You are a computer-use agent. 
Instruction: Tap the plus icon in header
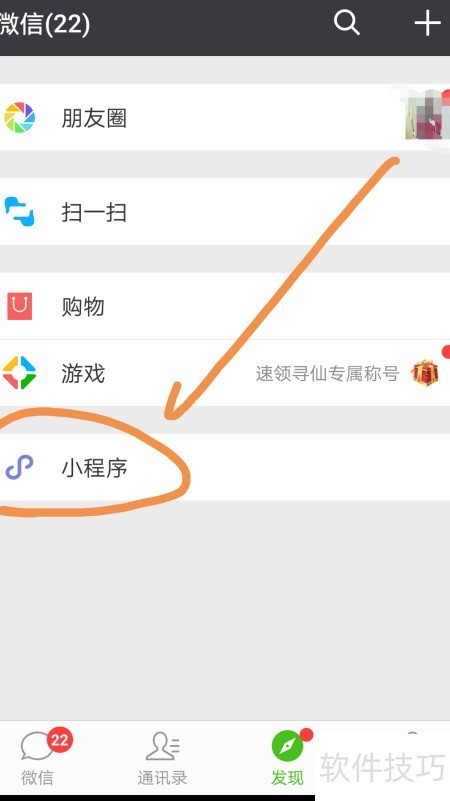427,23
